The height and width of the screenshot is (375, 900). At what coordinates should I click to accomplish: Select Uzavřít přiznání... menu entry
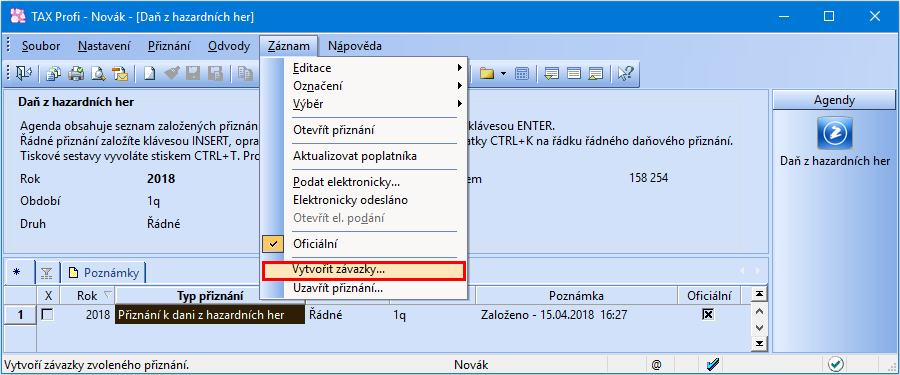(x=364, y=288)
